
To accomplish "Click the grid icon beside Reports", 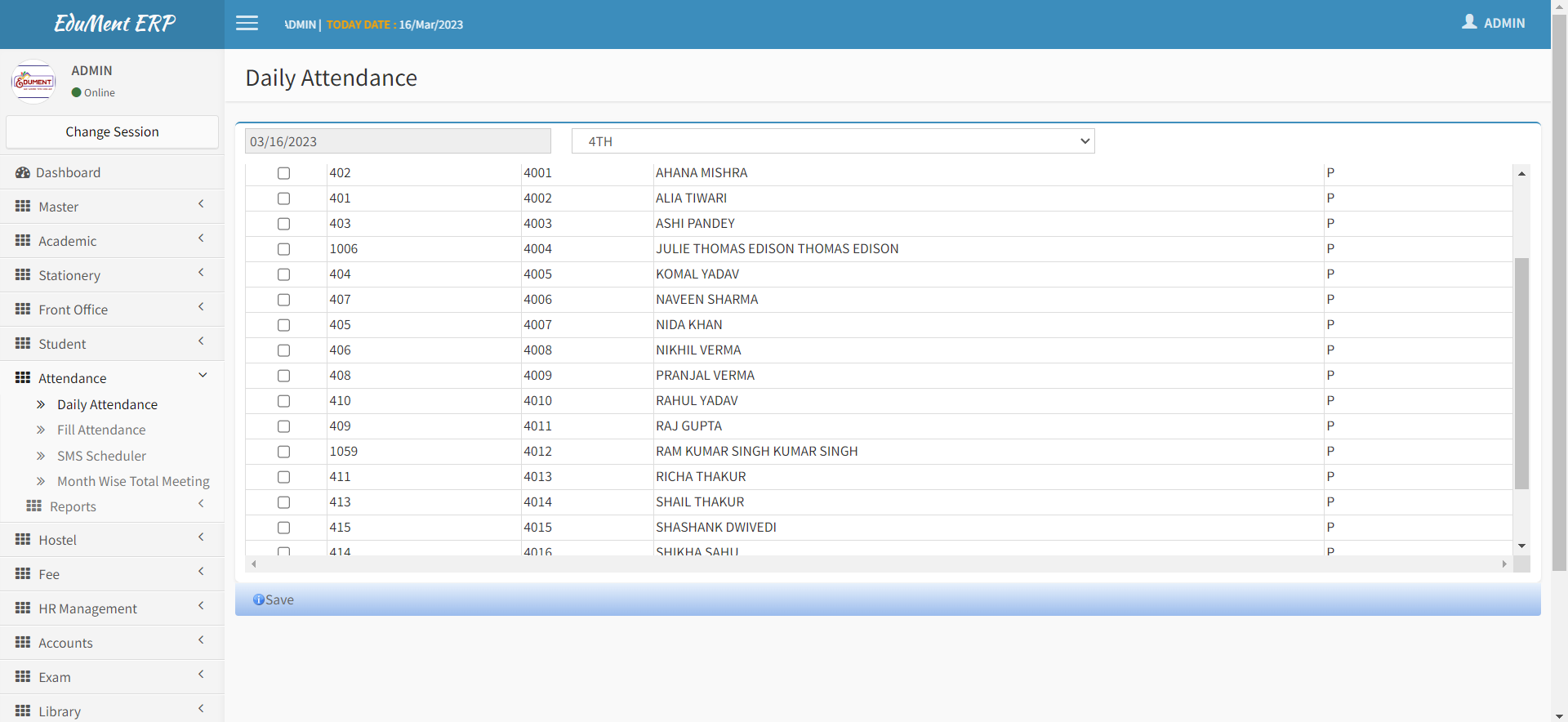I will click(33, 506).
